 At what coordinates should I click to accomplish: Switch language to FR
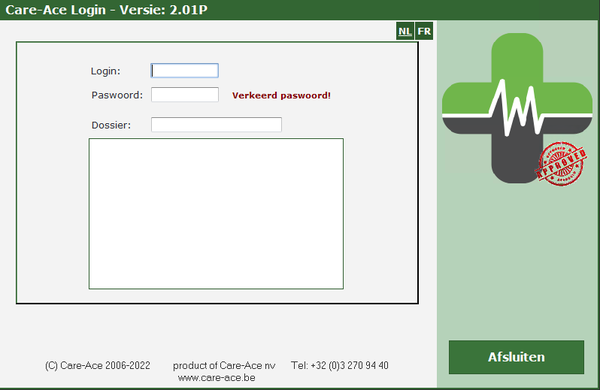424,31
